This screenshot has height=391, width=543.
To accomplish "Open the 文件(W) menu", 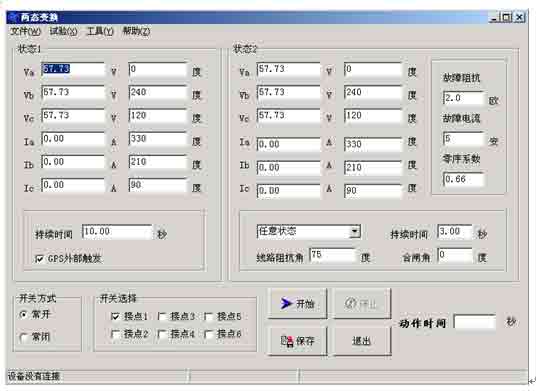I will (25, 32).
